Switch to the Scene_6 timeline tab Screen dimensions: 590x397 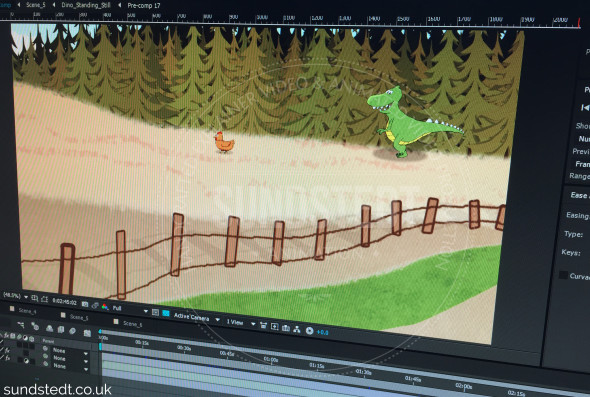tap(133, 324)
